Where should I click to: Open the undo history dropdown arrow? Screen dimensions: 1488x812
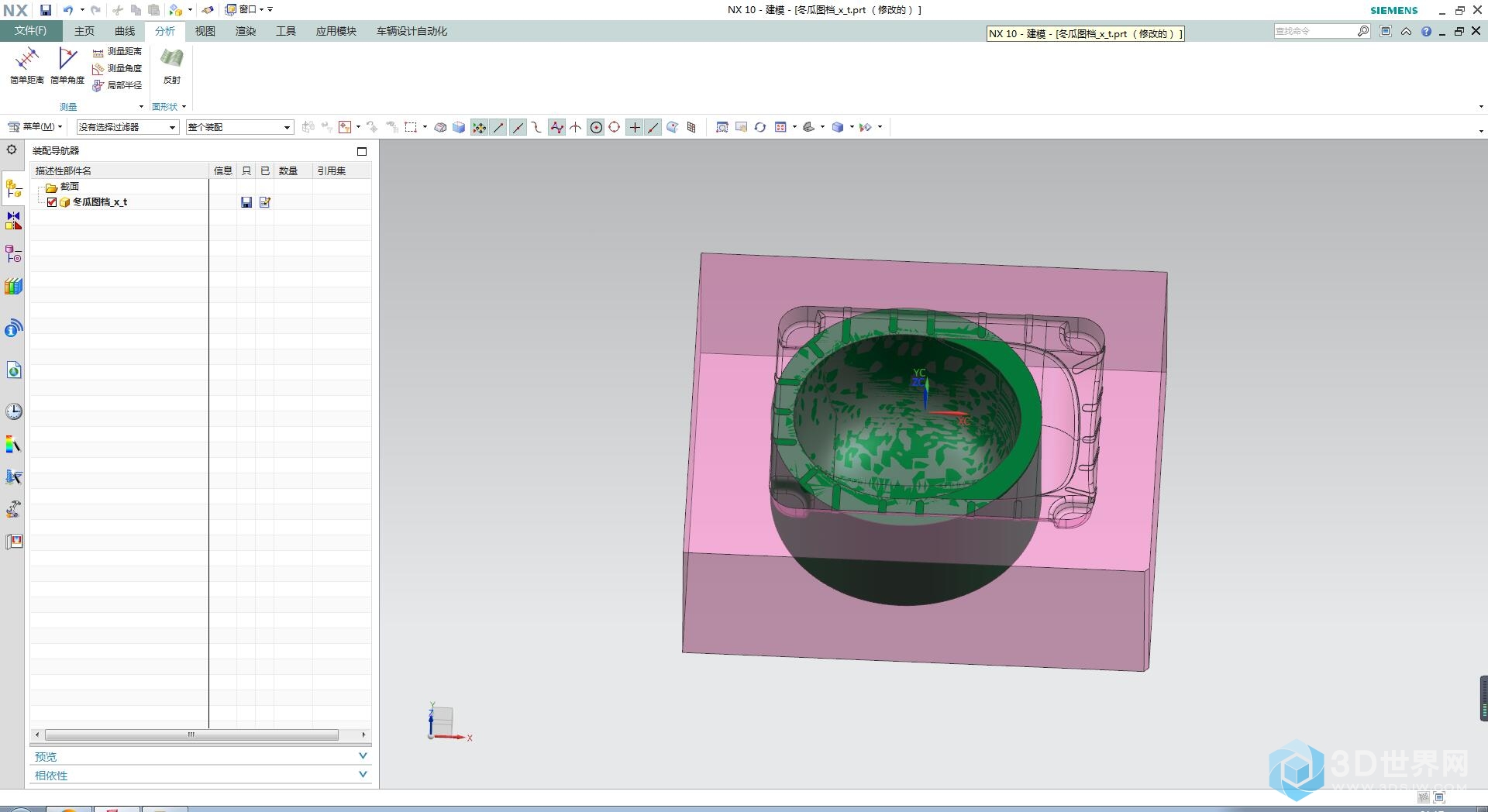coord(82,10)
